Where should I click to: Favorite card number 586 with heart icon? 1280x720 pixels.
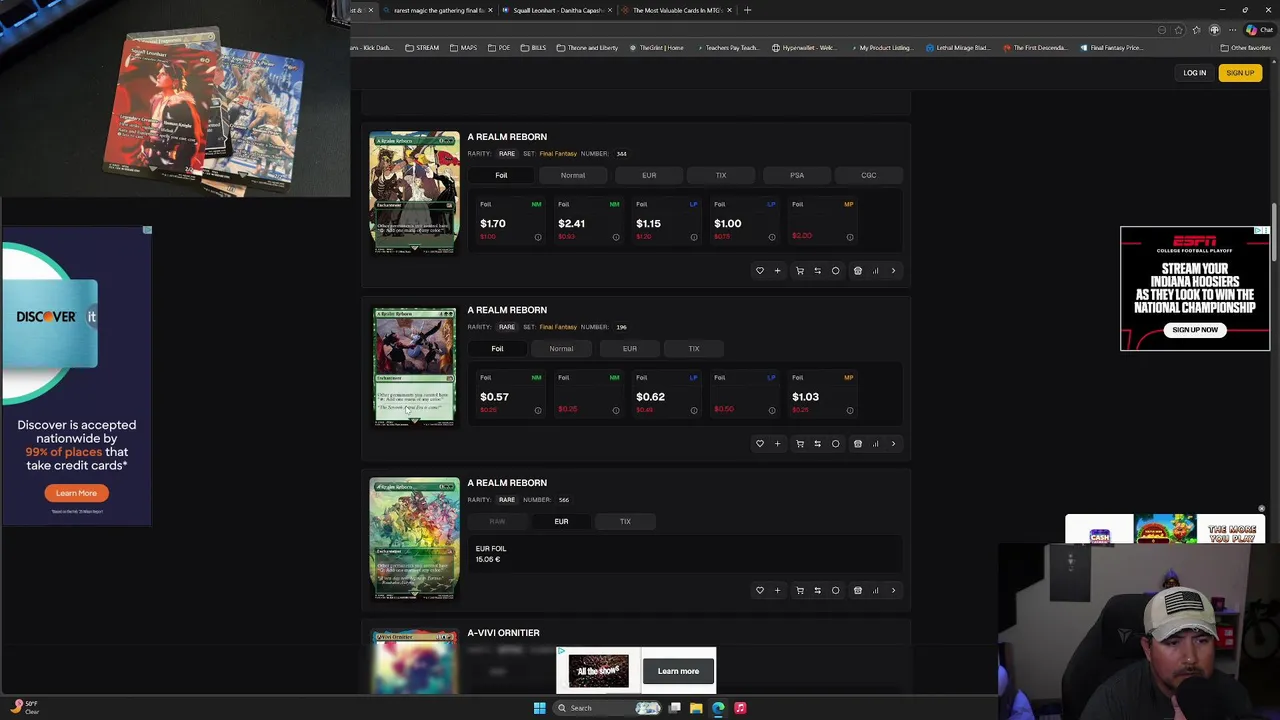[x=760, y=590]
